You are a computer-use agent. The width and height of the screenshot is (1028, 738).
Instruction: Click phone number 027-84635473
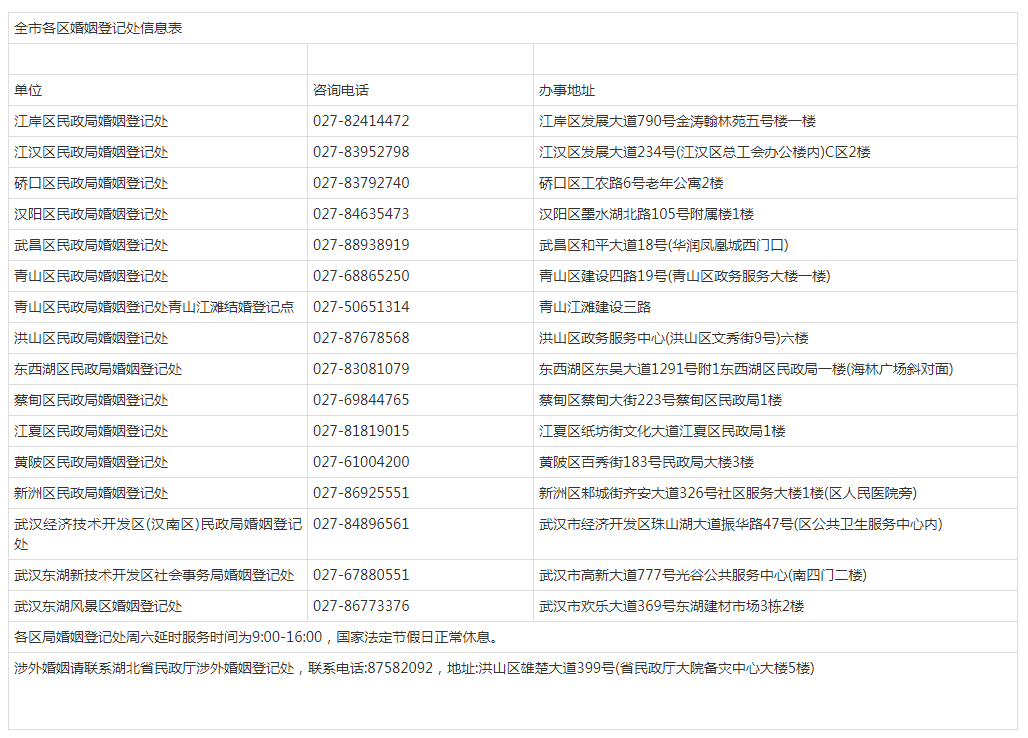pos(361,214)
